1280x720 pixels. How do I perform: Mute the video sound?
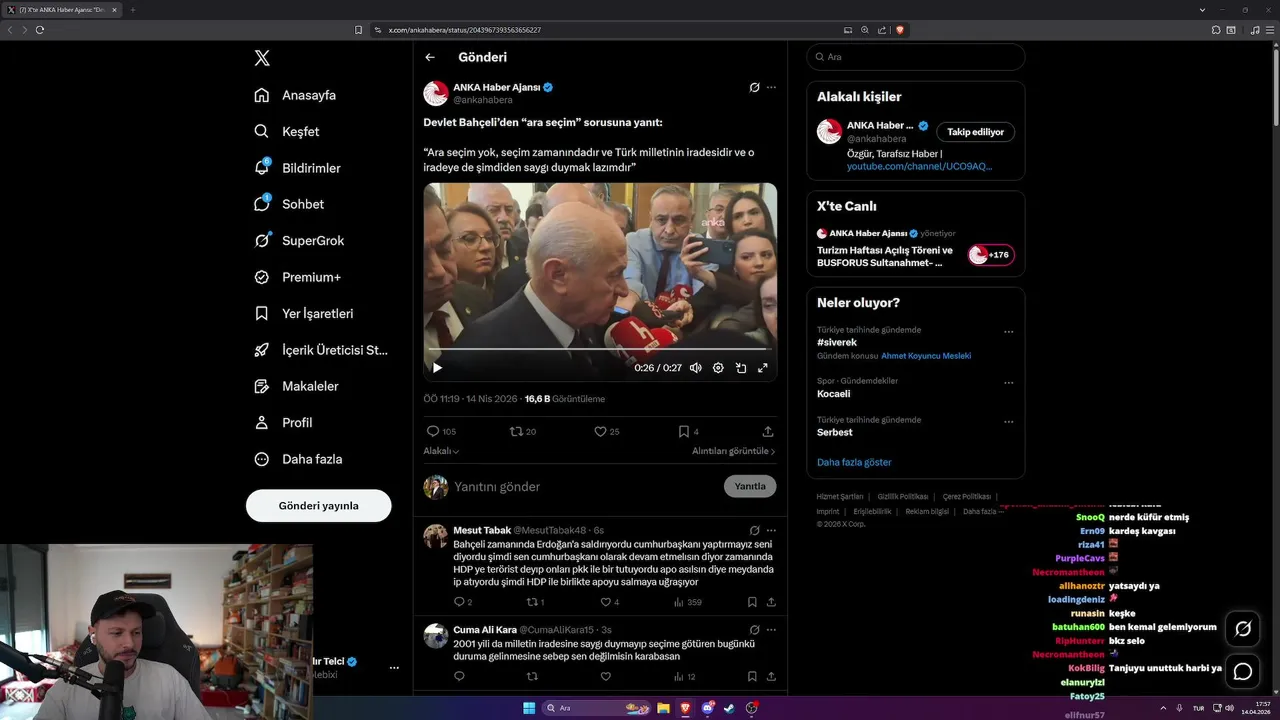[696, 368]
